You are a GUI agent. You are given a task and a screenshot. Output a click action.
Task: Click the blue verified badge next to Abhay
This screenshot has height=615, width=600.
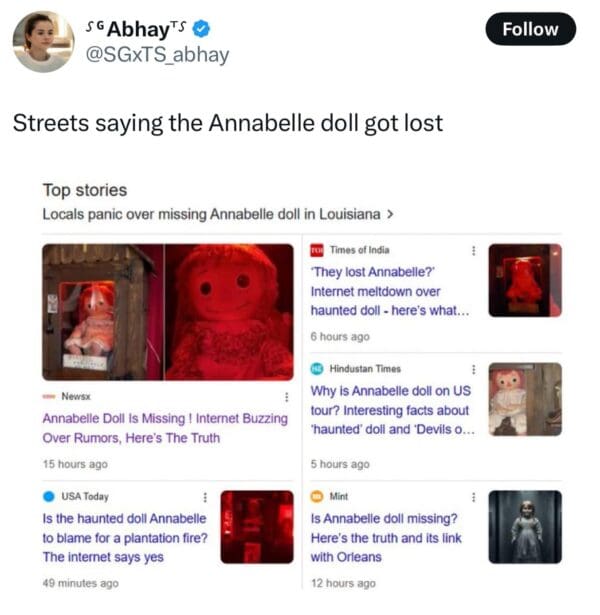coord(202,29)
